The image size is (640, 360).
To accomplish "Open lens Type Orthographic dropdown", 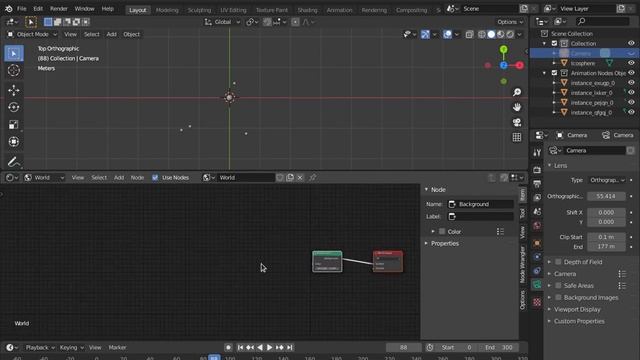I will tap(607, 180).
